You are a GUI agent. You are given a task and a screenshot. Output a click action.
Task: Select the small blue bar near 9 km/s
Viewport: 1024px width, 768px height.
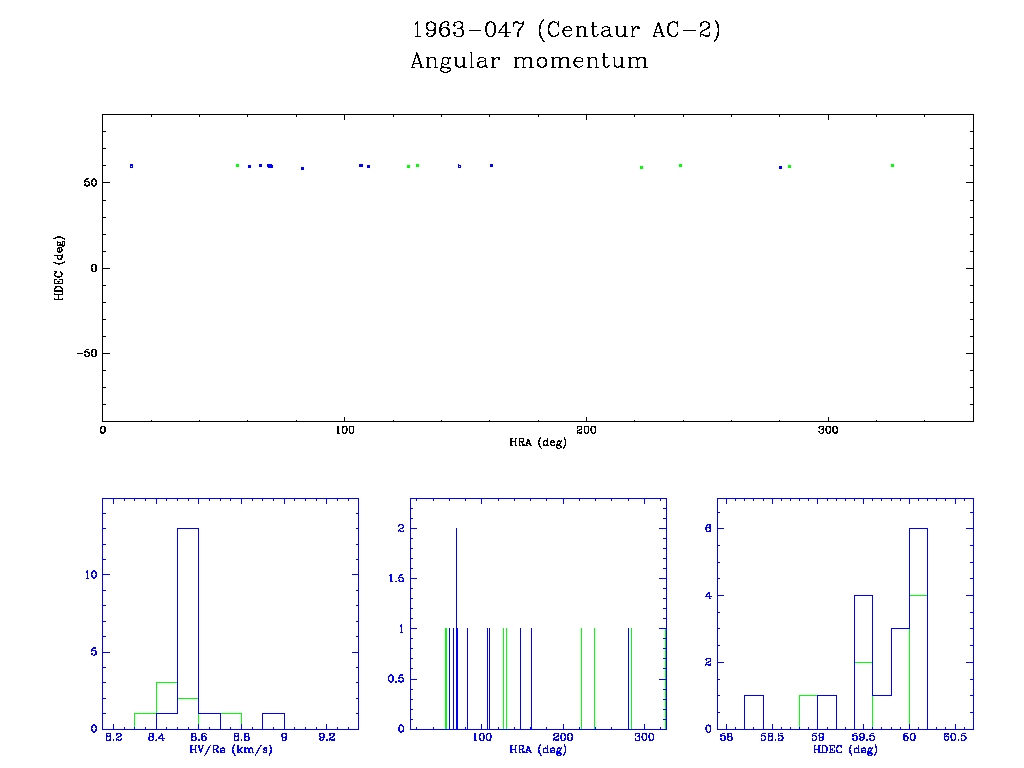coord(273,720)
